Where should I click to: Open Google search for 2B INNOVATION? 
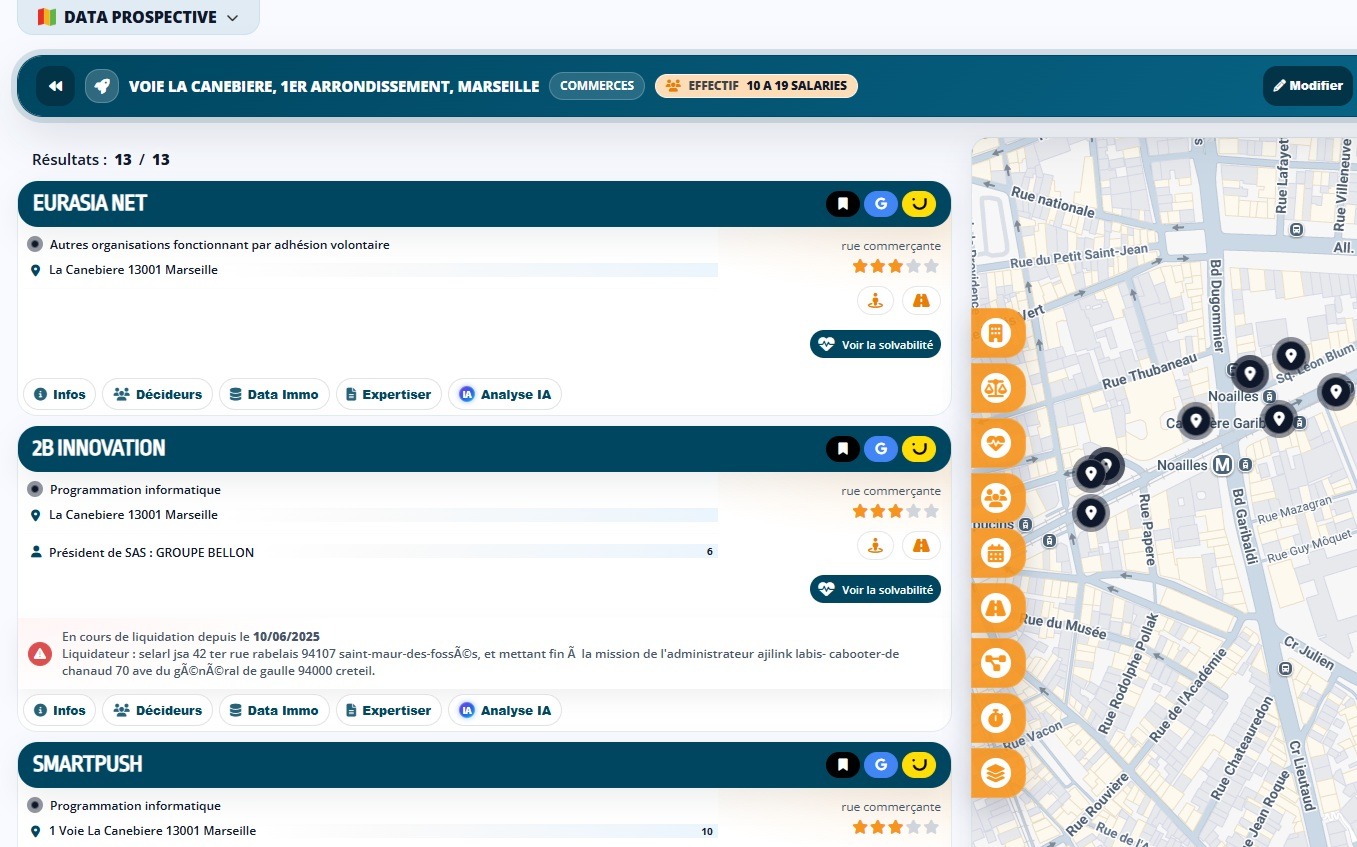[x=881, y=449]
